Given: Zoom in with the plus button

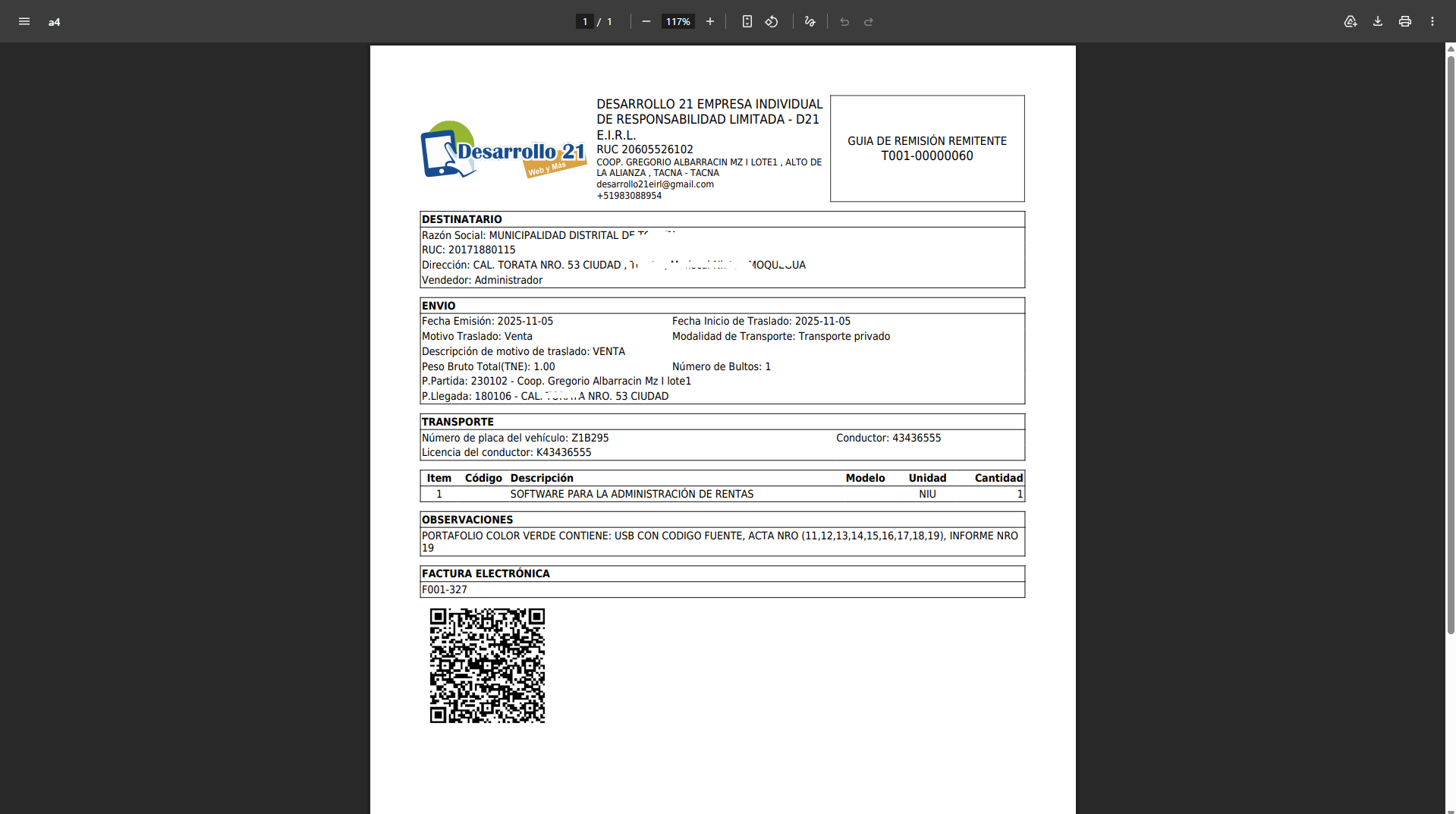Looking at the screenshot, I should tap(710, 21).
